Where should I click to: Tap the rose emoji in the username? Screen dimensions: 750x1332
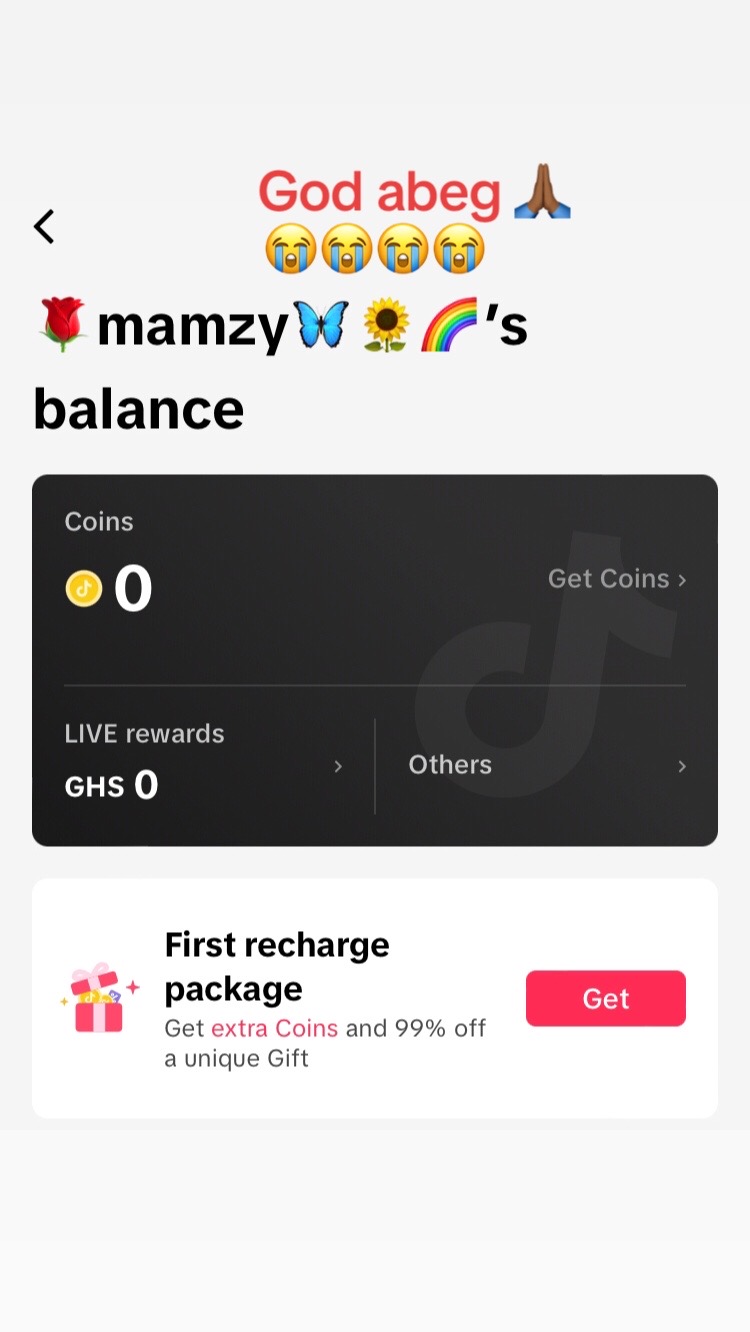(62, 326)
